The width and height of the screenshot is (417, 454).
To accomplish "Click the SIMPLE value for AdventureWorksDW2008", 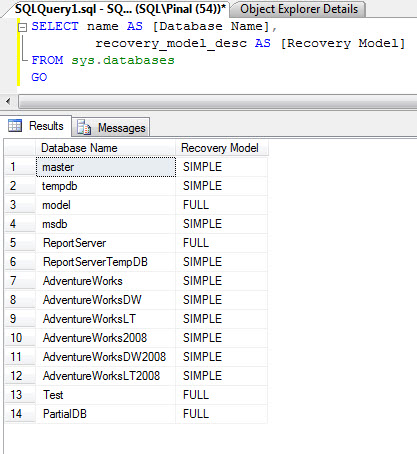I will click(222, 357).
